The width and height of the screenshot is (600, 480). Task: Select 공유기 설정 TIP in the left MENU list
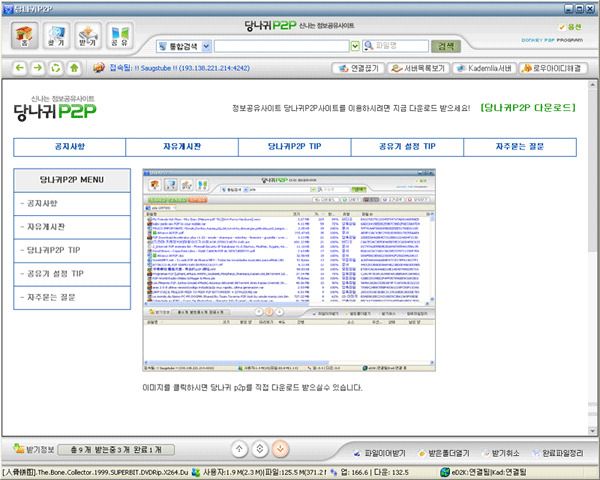coord(72,274)
